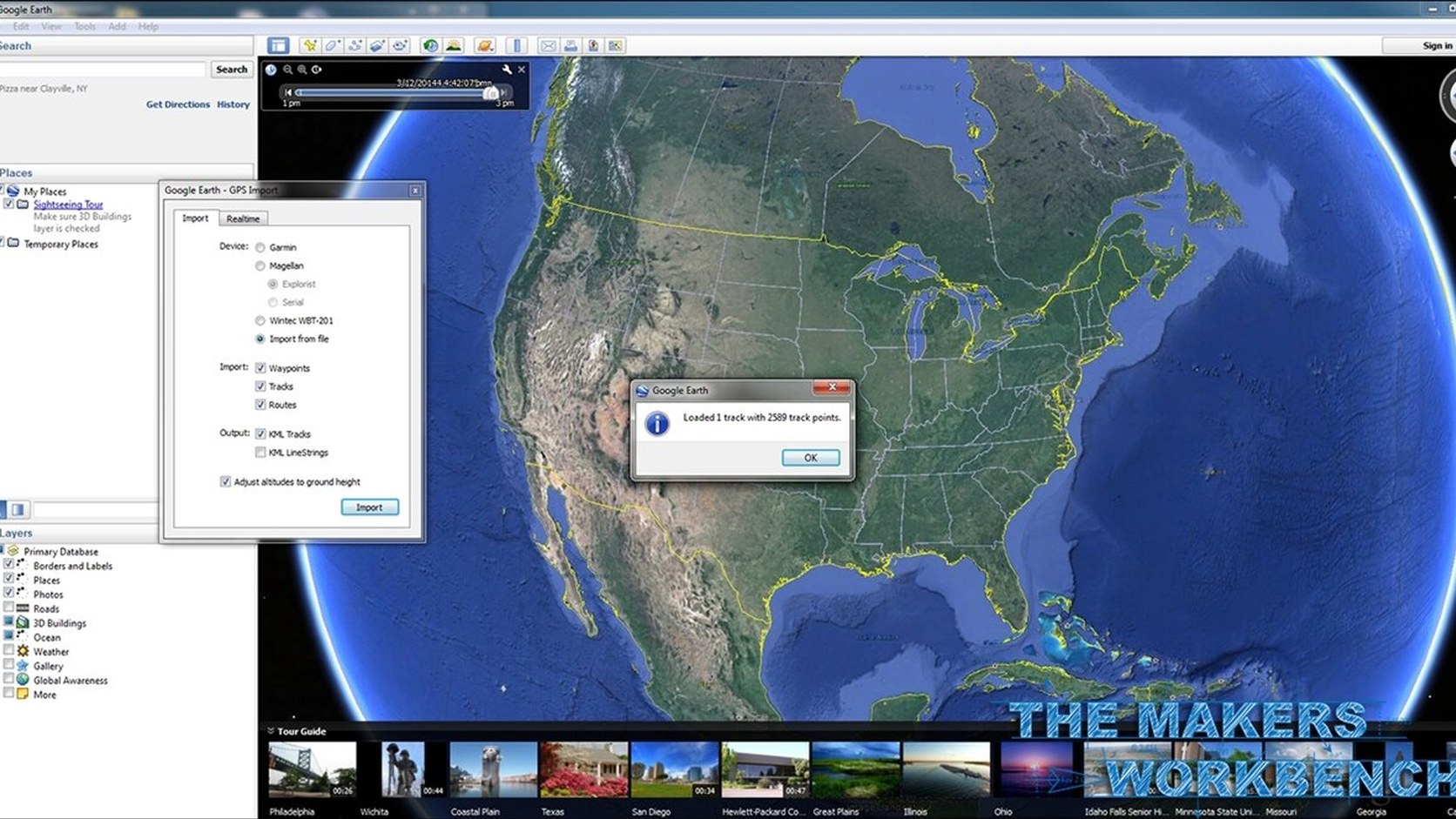
Task: Toggle Adjust altitudes to ground height
Action: (x=226, y=481)
